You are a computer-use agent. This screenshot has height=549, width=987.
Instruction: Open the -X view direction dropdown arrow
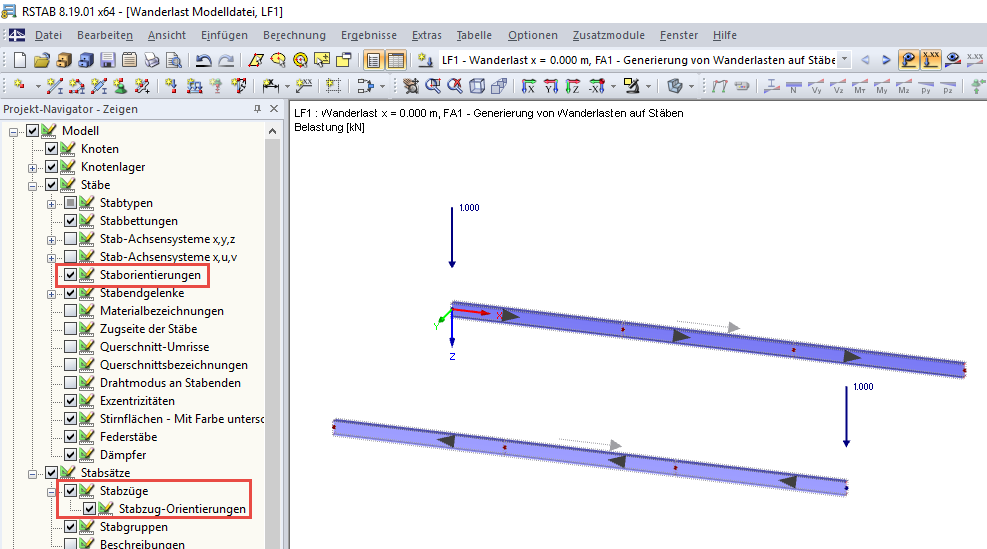(613, 86)
